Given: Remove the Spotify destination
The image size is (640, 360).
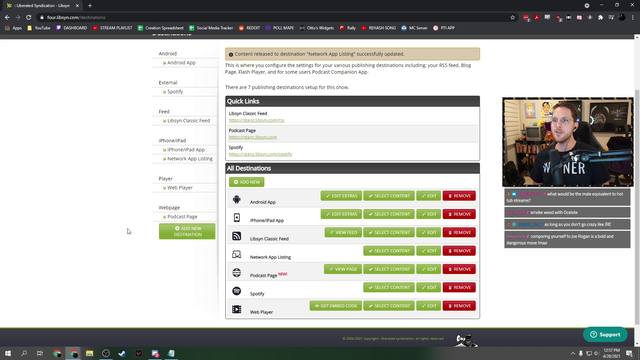Looking at the screenshot, I should tap(459, 288).
